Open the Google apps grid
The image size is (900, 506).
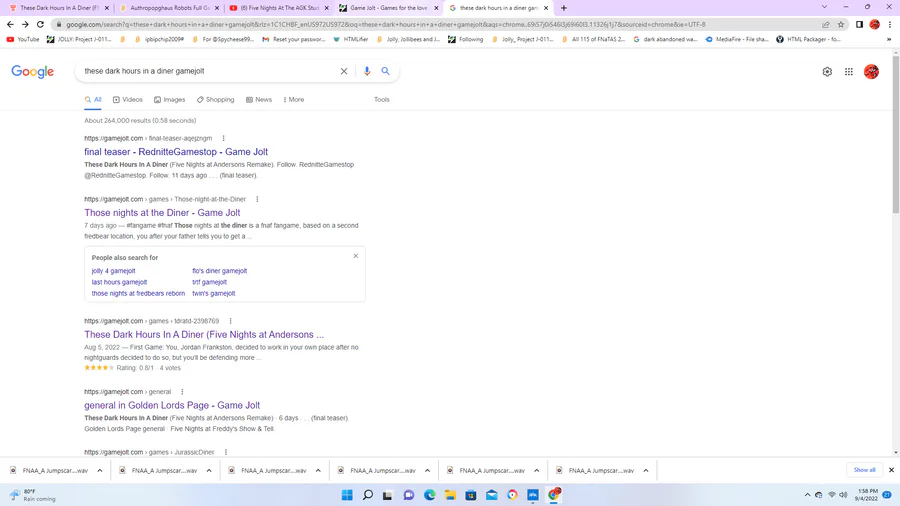tap(849, 72)
